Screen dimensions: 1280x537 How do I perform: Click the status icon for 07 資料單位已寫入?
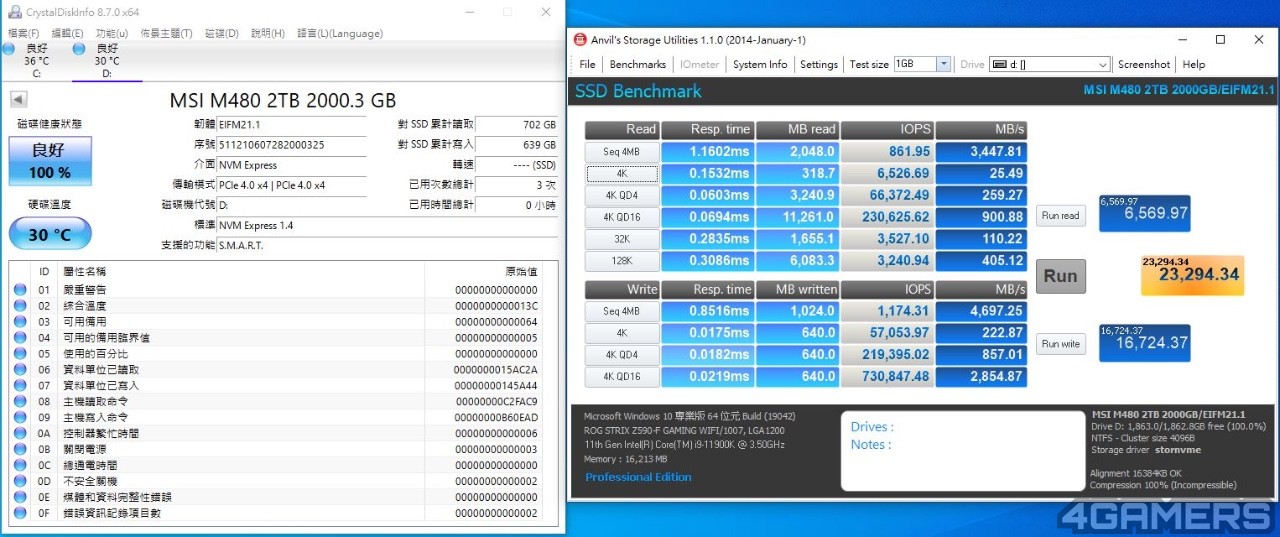tap(21, 386)
